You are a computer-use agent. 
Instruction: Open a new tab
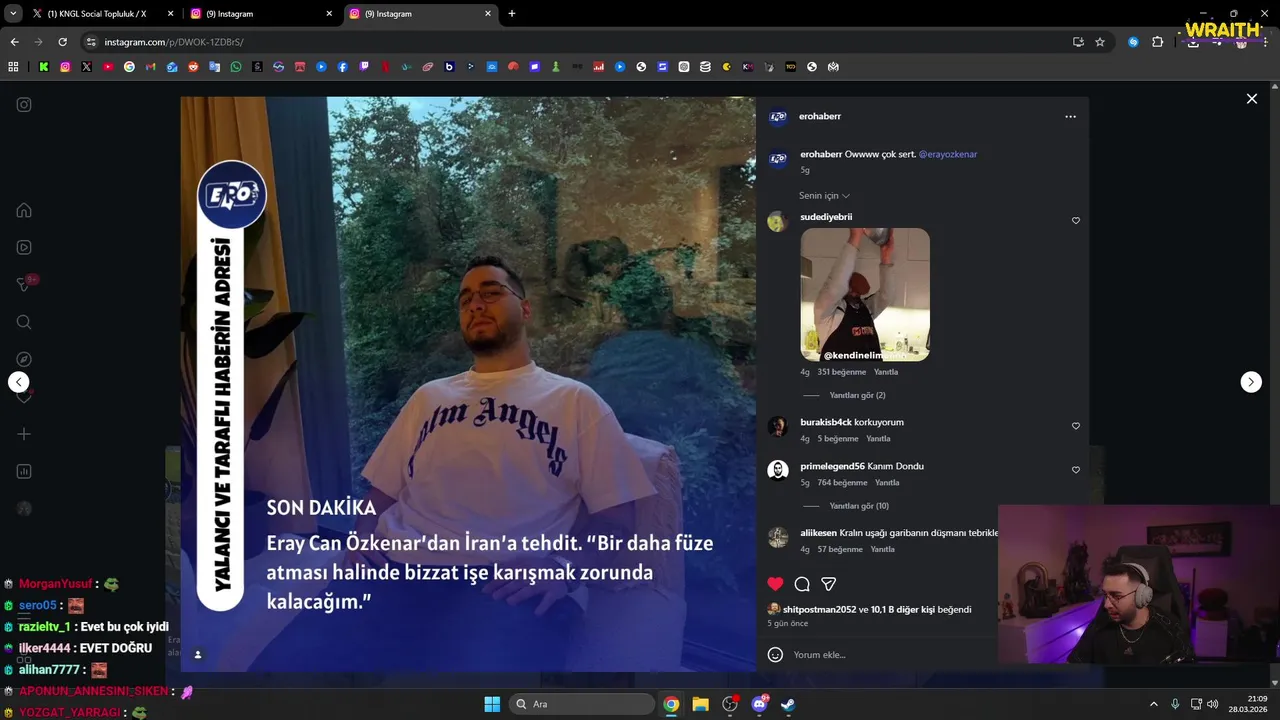(512, 14)
